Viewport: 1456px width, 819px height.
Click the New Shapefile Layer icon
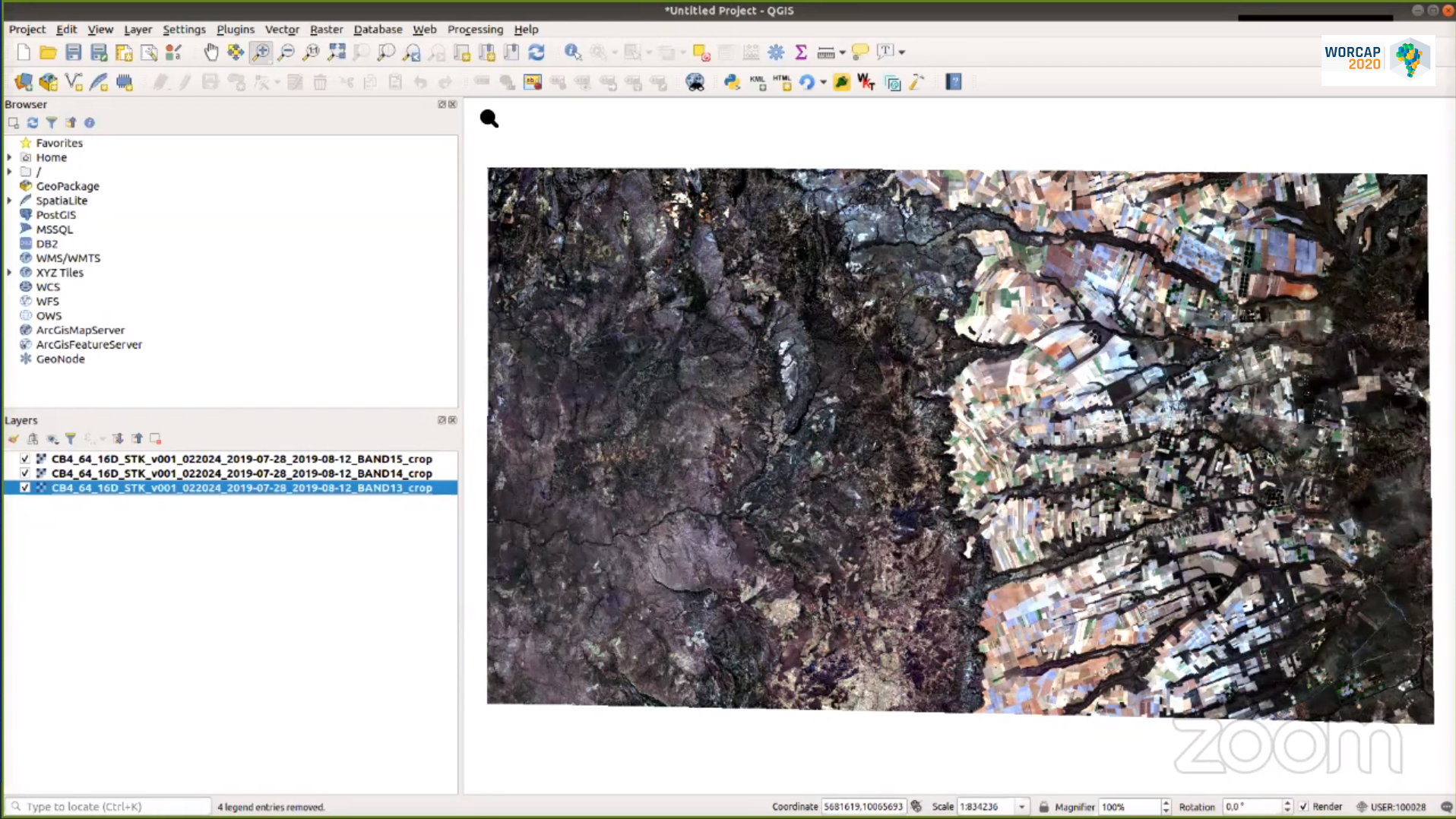(x=74, y=82)
